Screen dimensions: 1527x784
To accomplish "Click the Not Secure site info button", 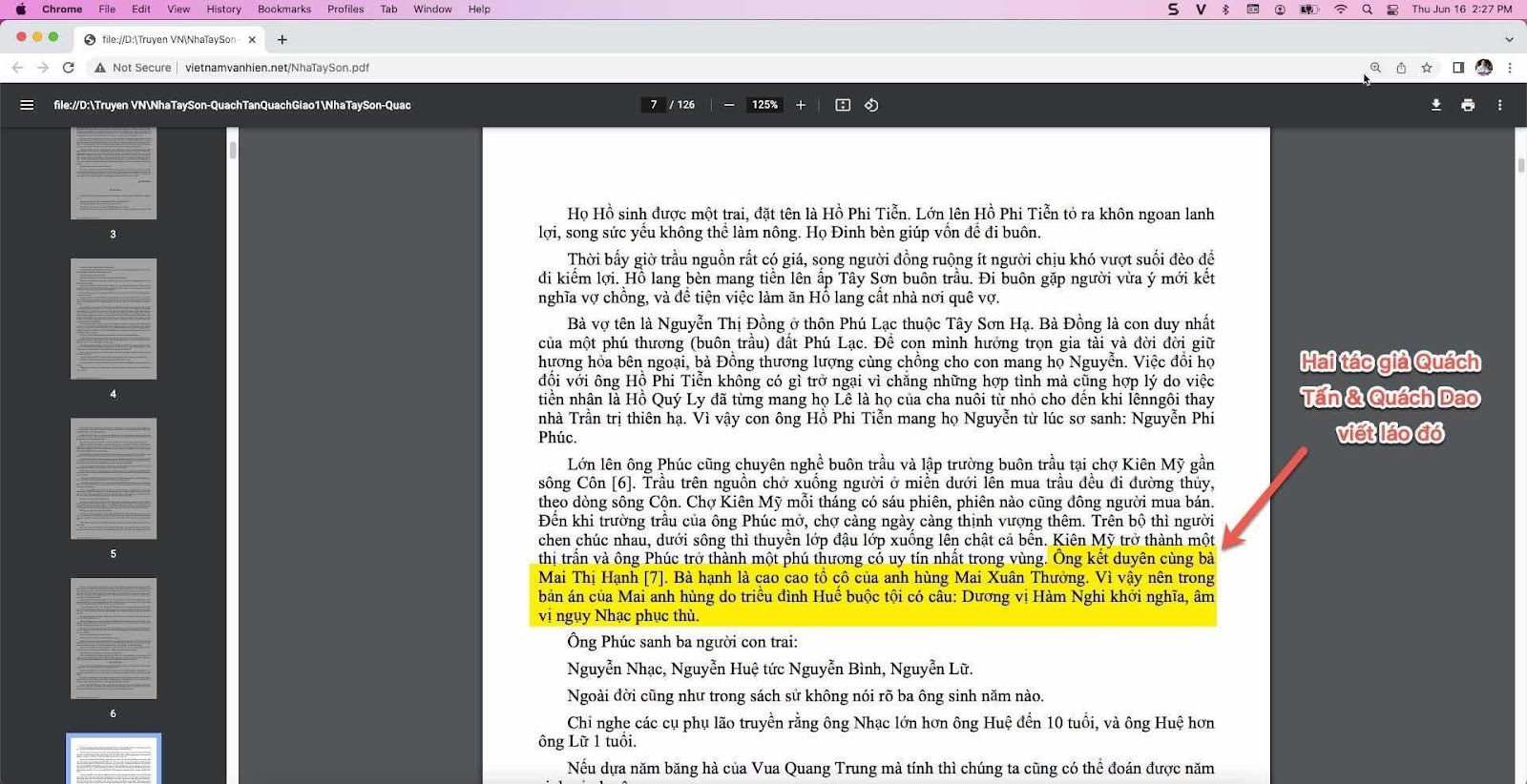I will [133, 68].
